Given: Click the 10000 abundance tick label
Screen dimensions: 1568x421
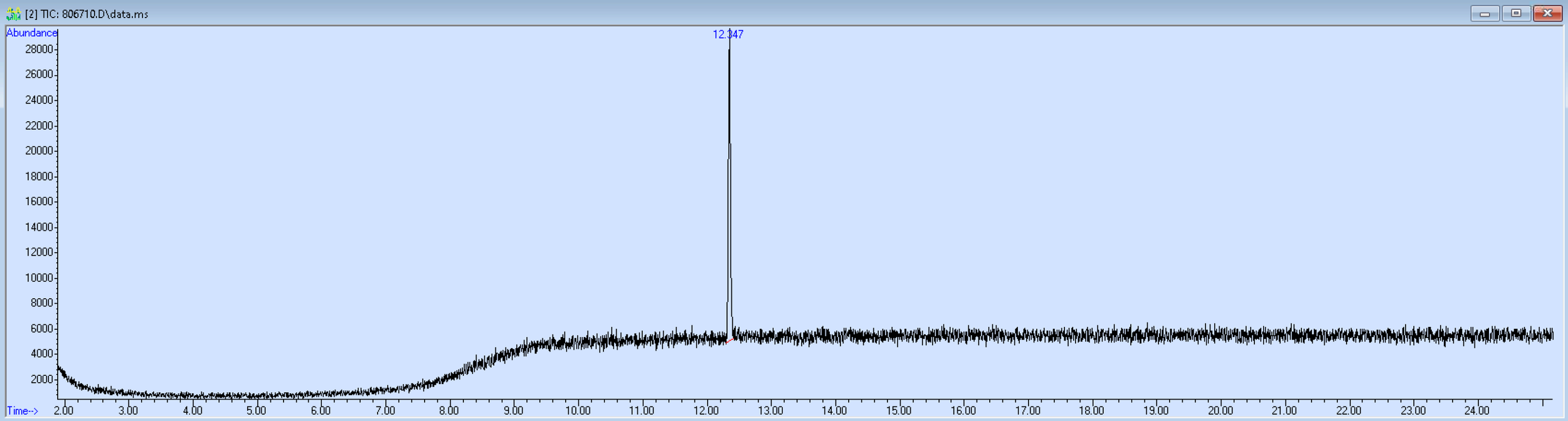Looking at the screenshot, I should click(39, 278).
